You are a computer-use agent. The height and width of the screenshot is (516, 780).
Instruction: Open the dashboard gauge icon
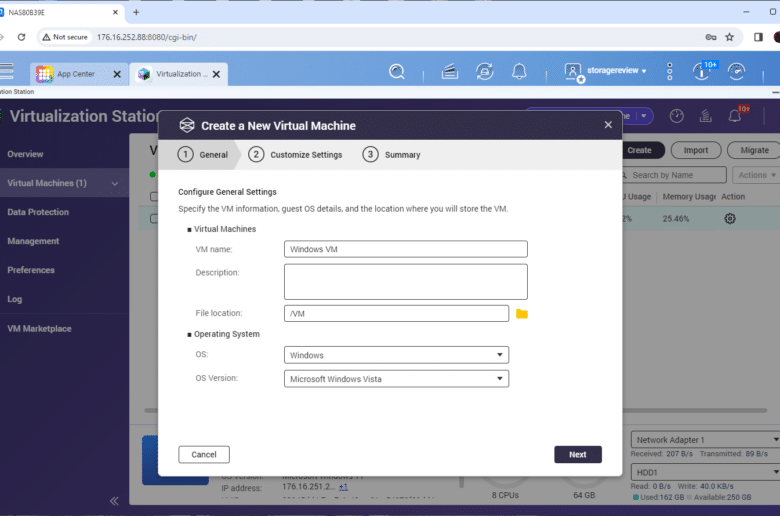(736, 72)
